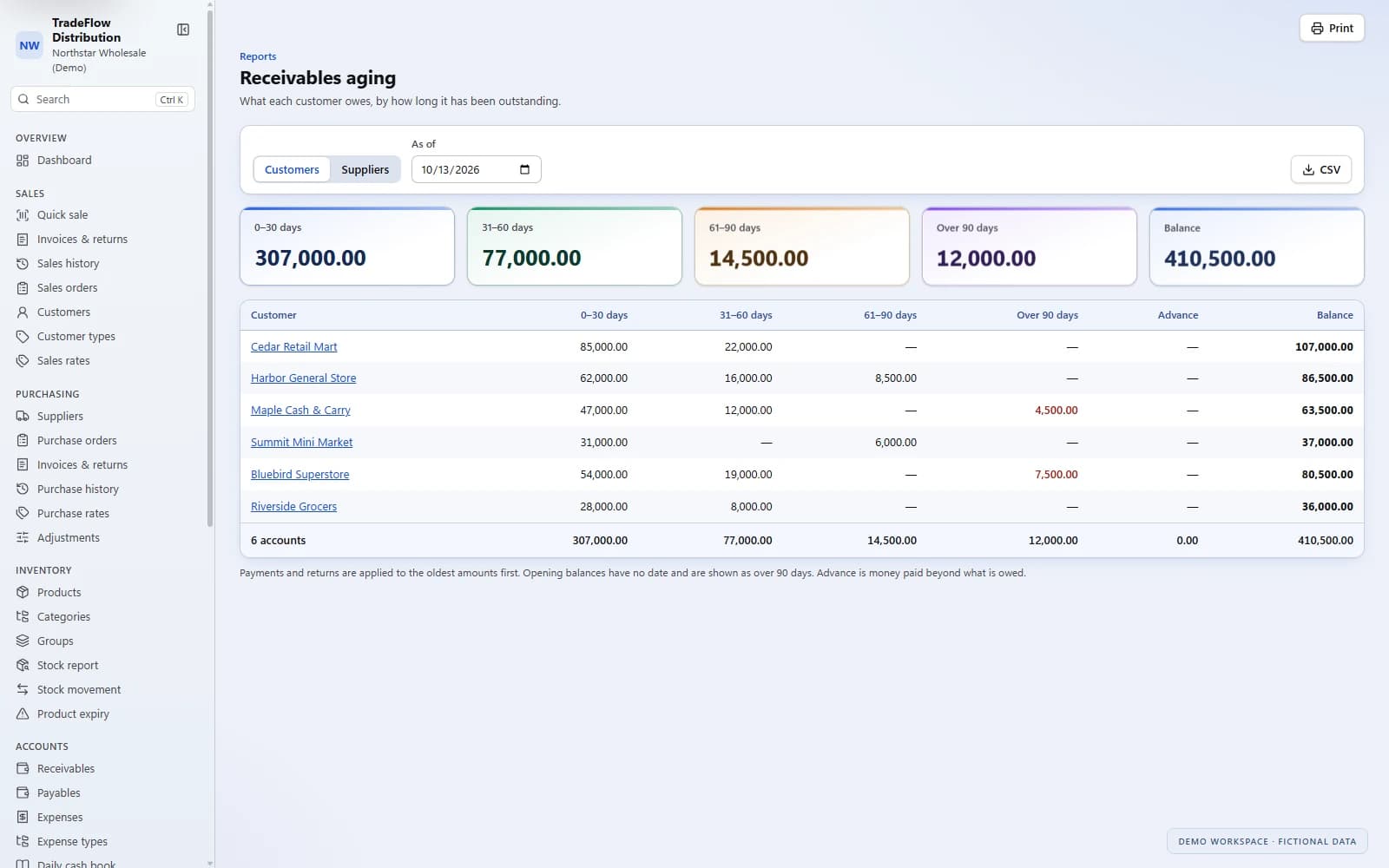Click the Stock movement arrows icon
This screenshot has width=1389, height=868.
point(23,690)
